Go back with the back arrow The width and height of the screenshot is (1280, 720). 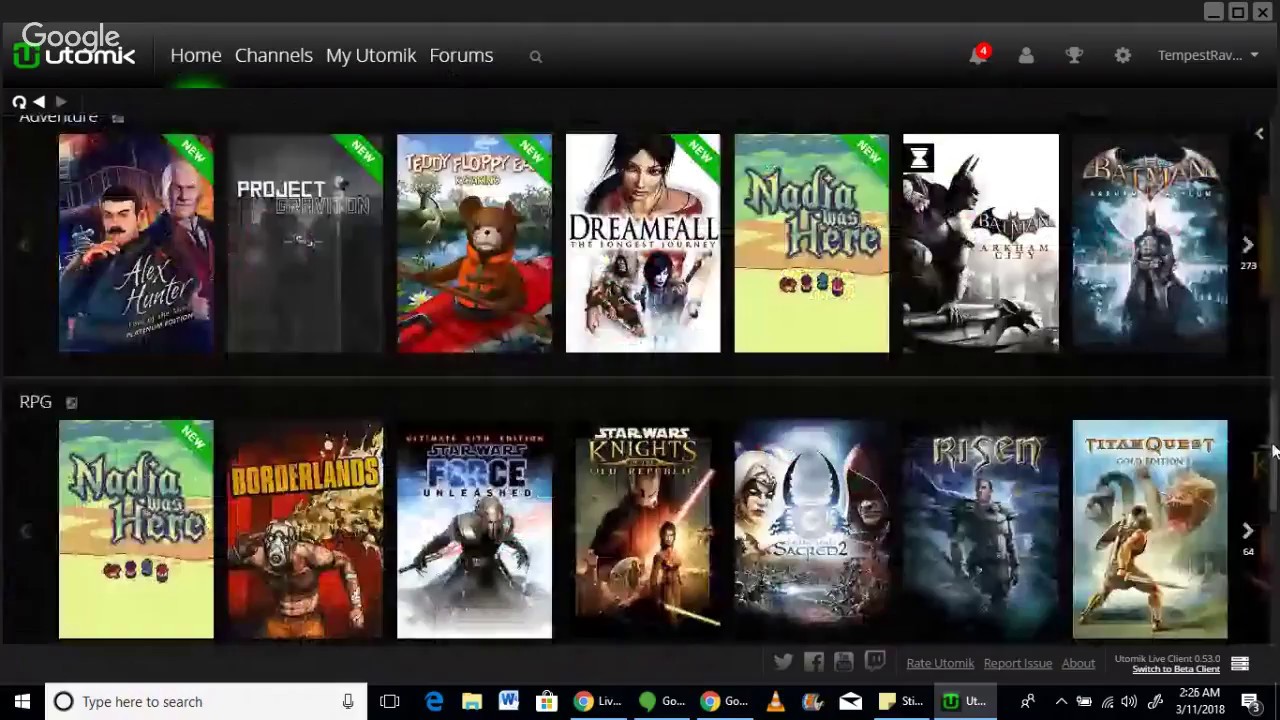coord(39,102)
